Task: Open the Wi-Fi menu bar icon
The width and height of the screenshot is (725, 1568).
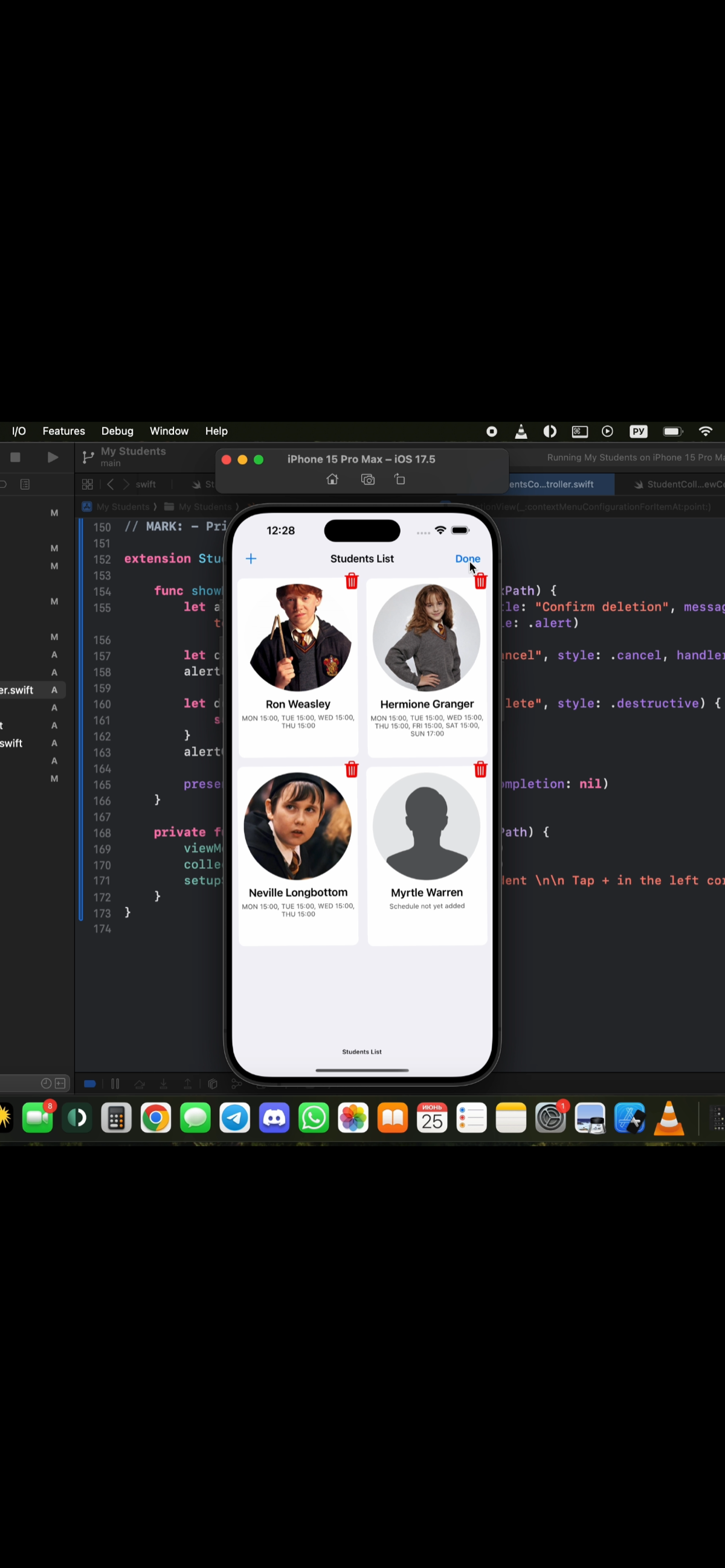Action: click(705, 431)
